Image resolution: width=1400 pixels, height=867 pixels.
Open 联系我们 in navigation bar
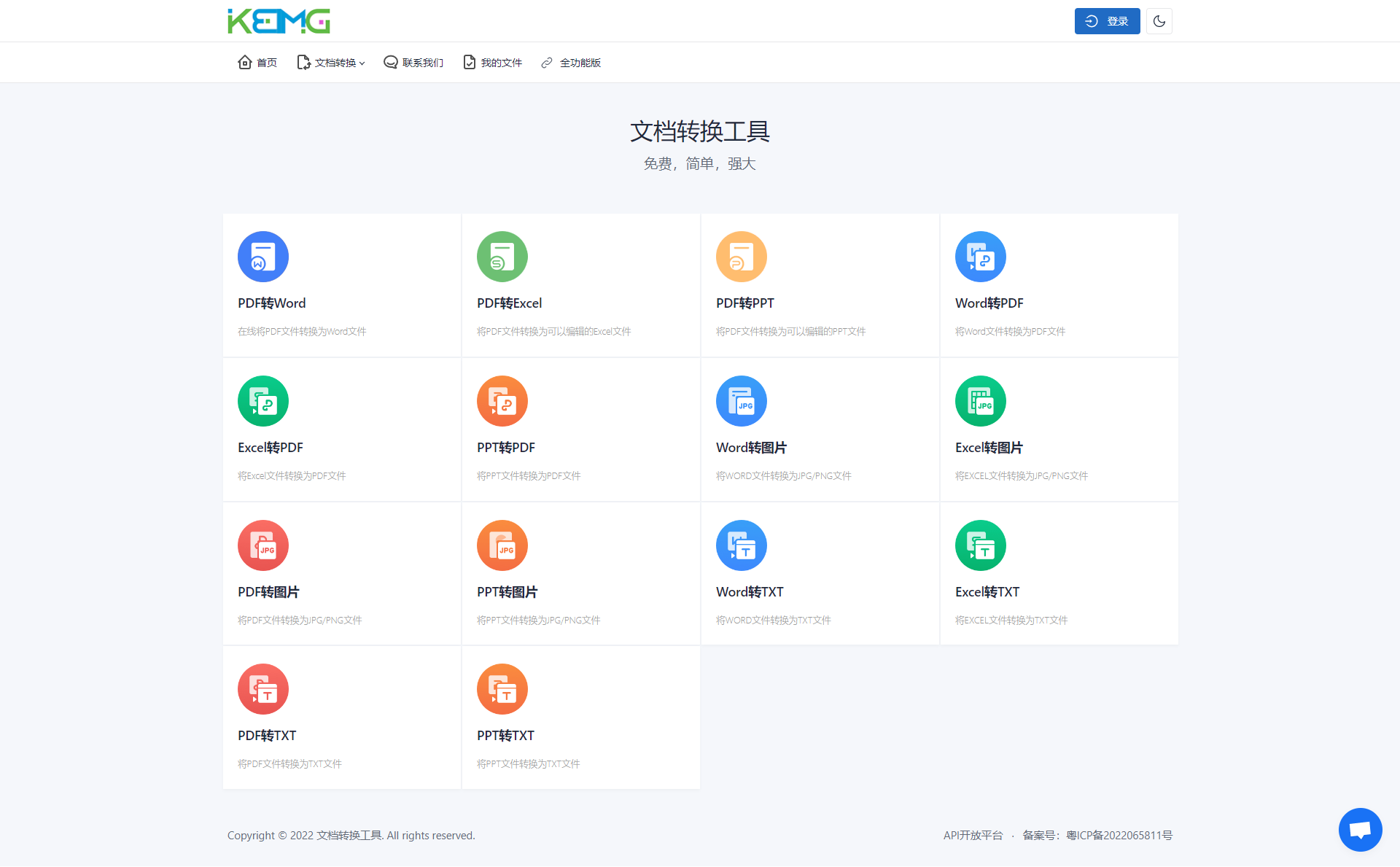pos(413,63)
